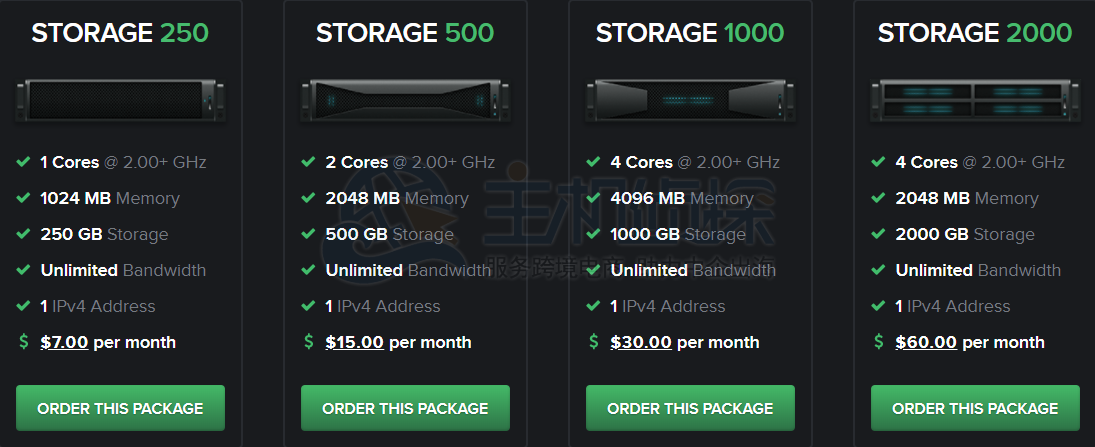Click the Storage 2000 server image

point(975,99)
